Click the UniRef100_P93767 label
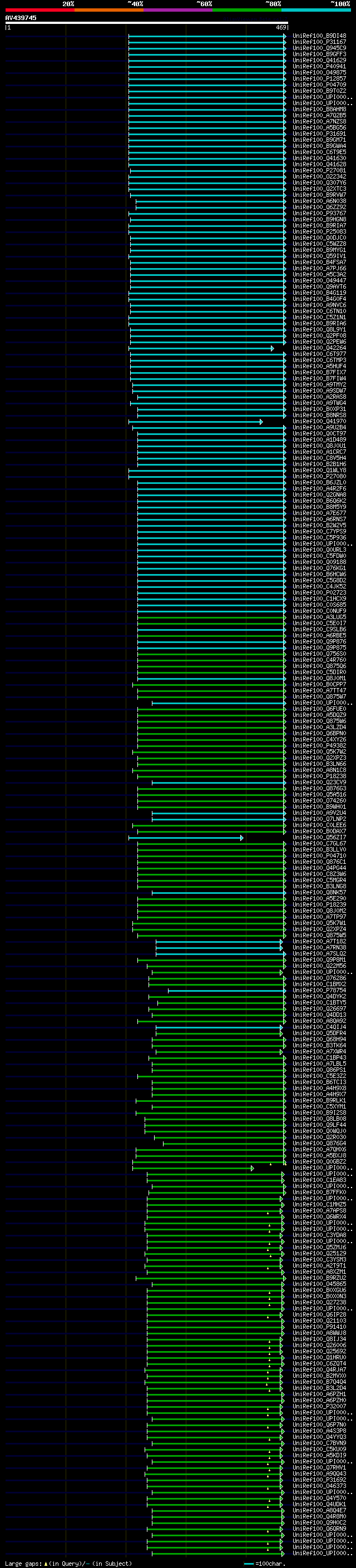 click(x=319, y=213)
